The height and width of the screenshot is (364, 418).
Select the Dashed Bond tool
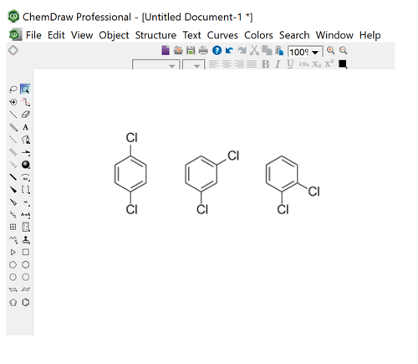coord(13,140)
